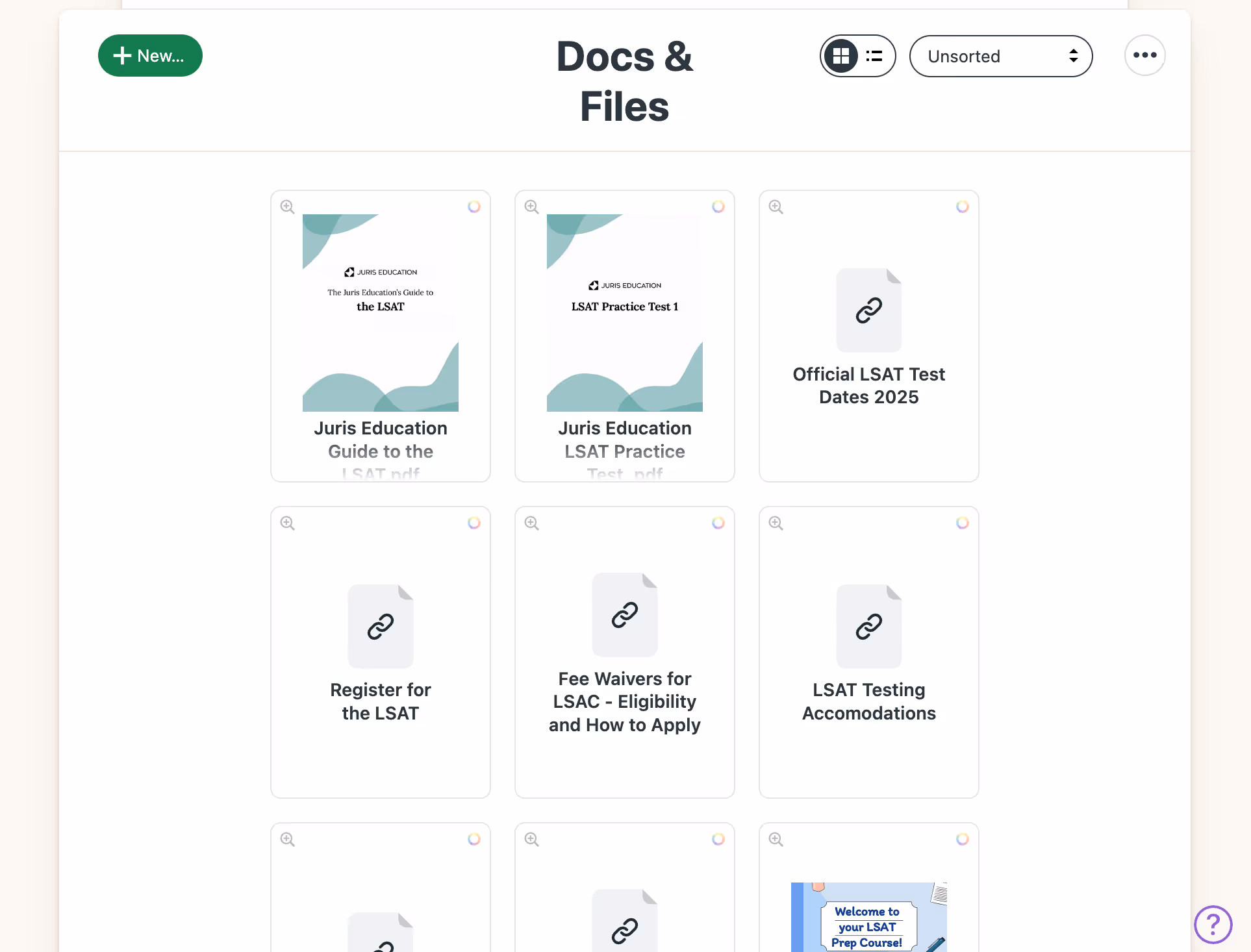1251x952 pixels.
Task: Toggle the status indicator on Official LSAT Test Dates card
Action: pyautogui.click(x=963, y=207)
